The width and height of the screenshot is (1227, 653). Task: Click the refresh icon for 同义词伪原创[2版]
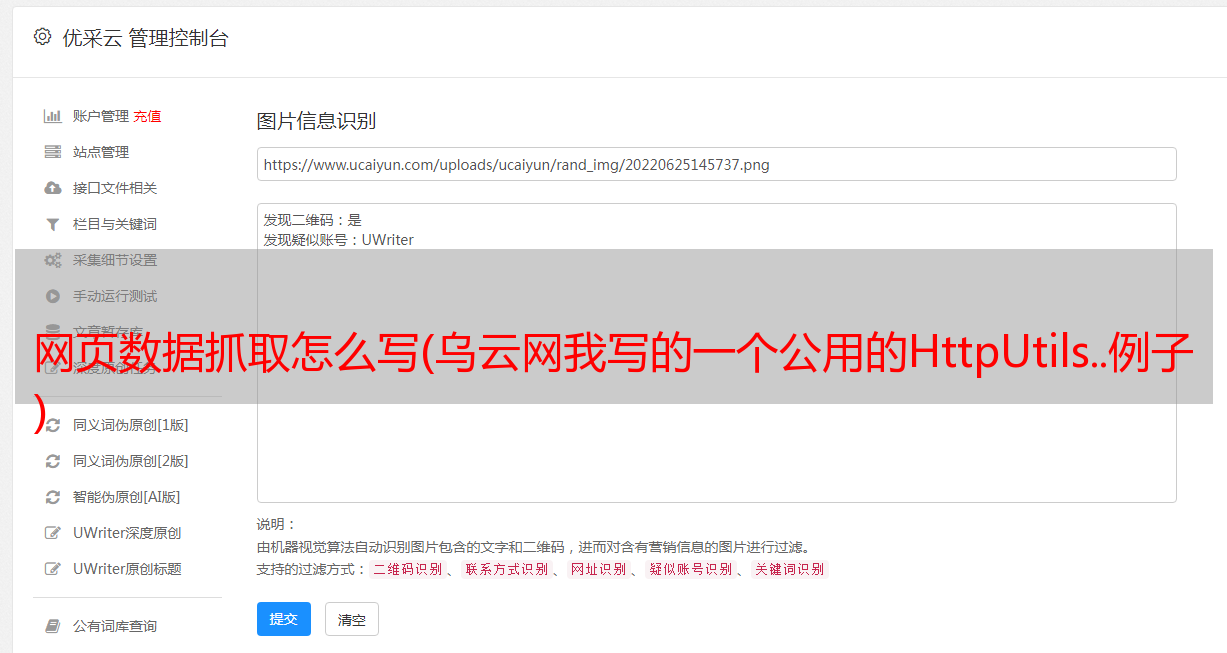(53, 461)
